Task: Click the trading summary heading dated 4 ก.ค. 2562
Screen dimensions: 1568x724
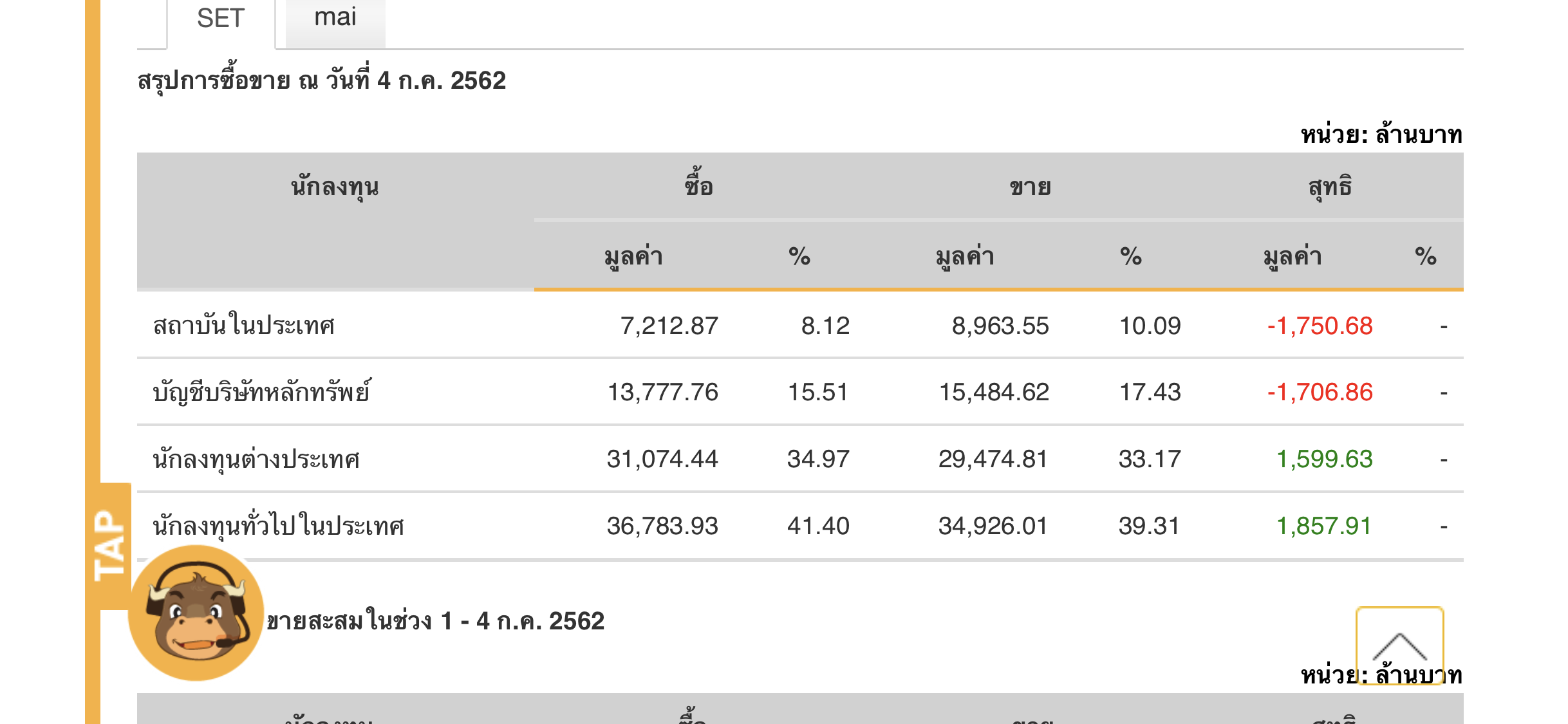Action: pyautogui.click(x=322, y=81)
